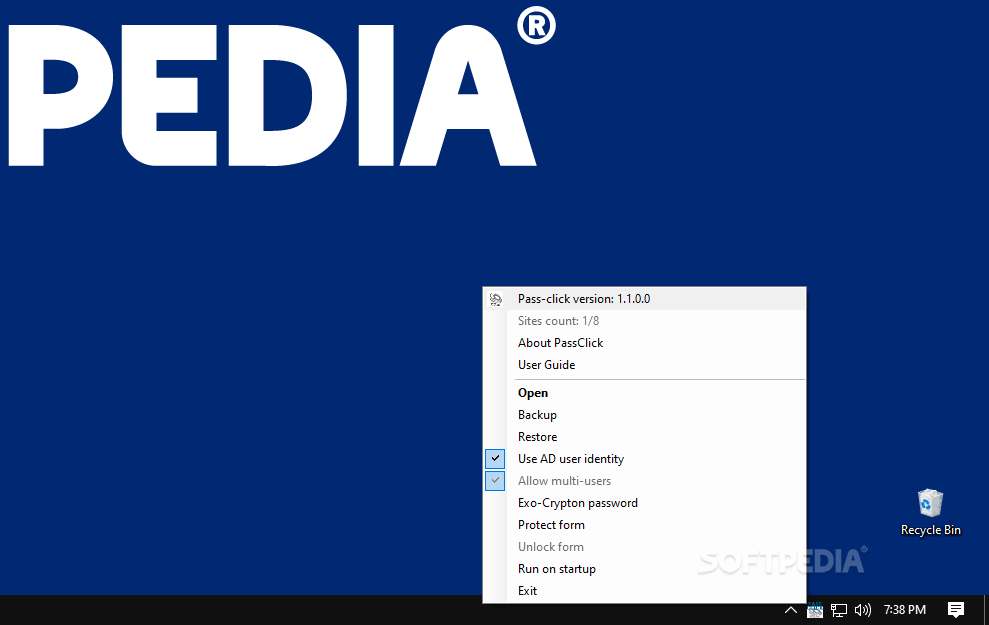Enable Run on startup
This screenshot has width=989, height=625.
click(x=645, y=570)
